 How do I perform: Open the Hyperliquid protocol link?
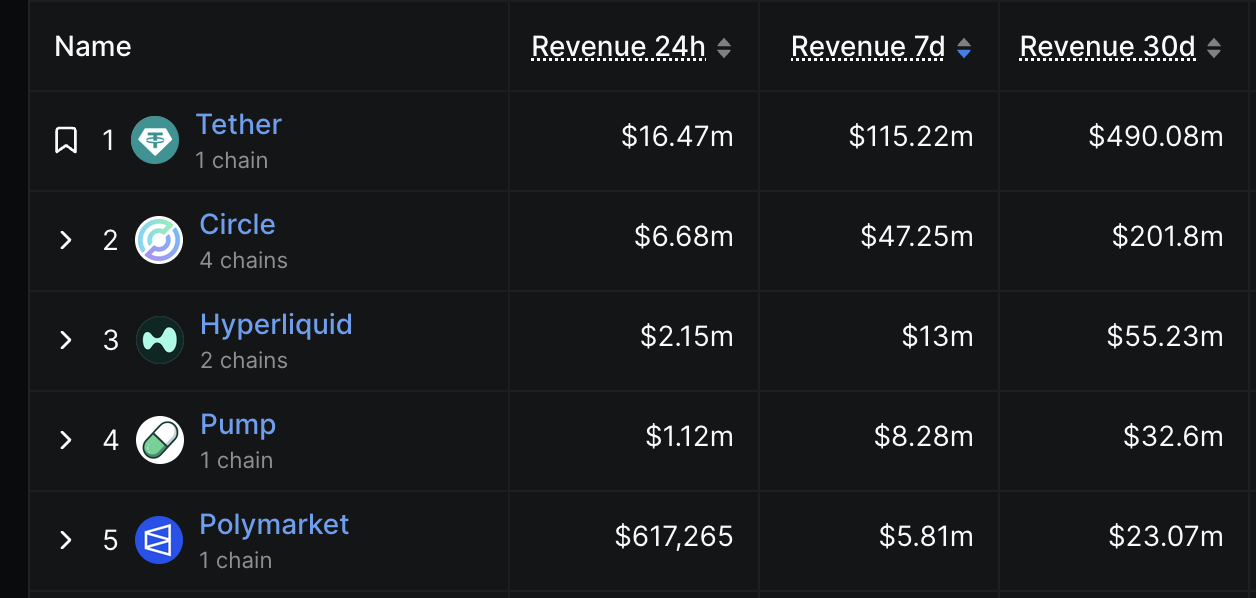pos(277,324)
